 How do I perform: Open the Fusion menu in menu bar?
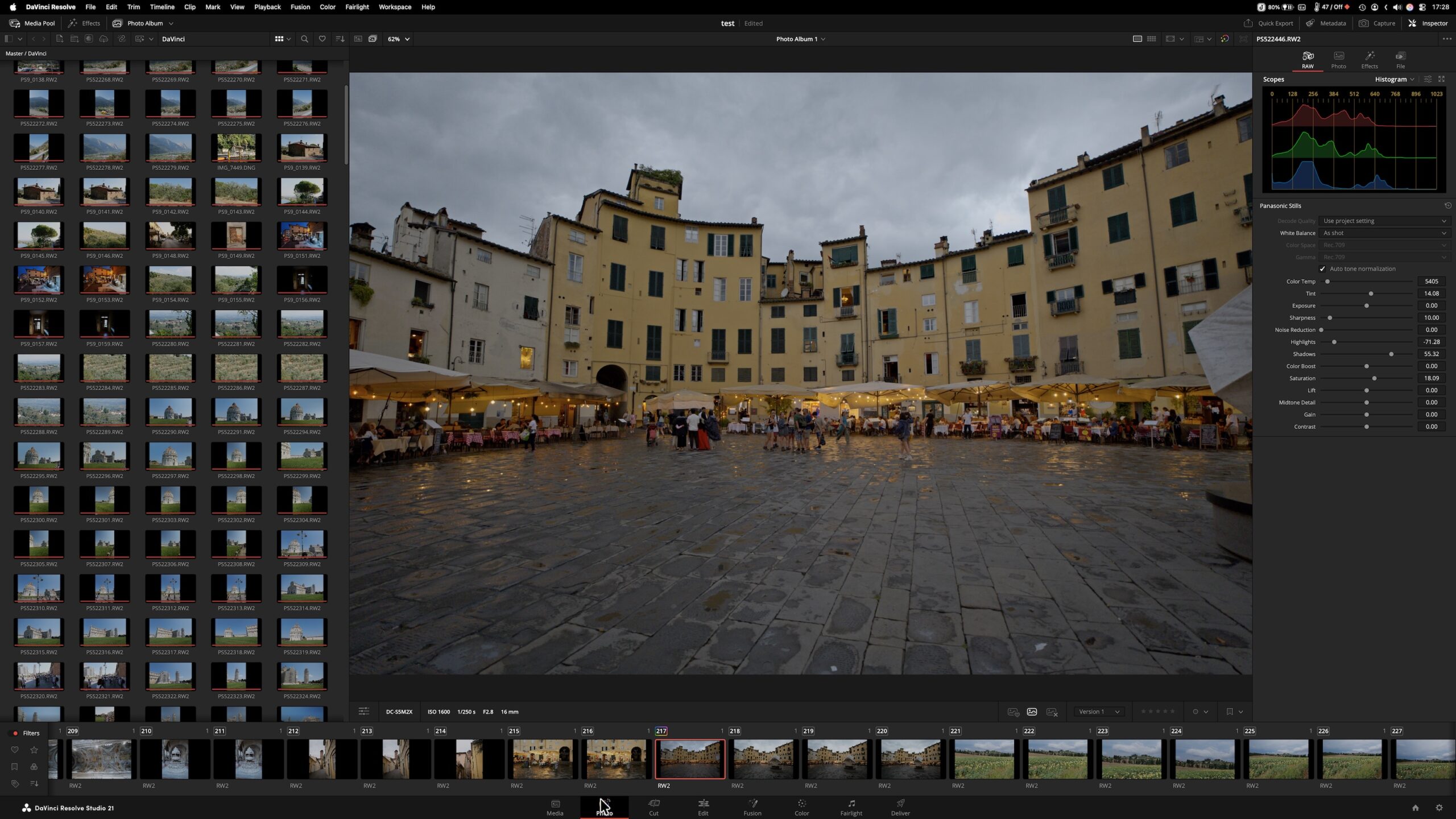click(300, 7)
